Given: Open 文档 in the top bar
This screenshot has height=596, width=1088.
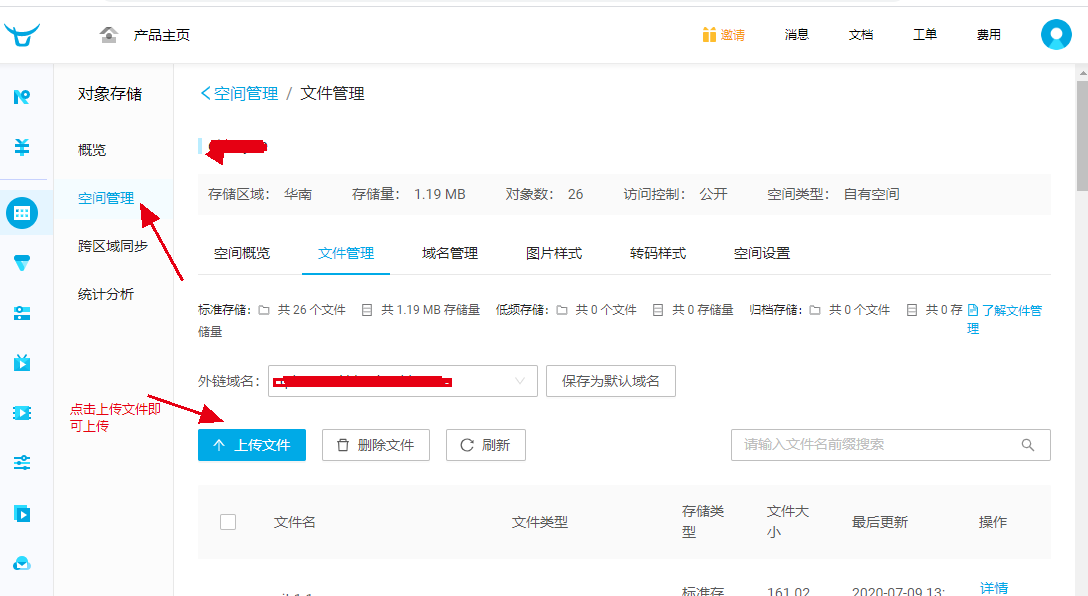Looking at the screenshot, I should pos(860,35).
